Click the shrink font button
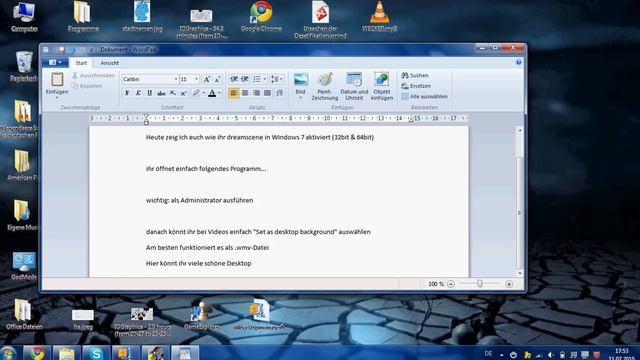640x360 pixels. click(x=218, y=79)
